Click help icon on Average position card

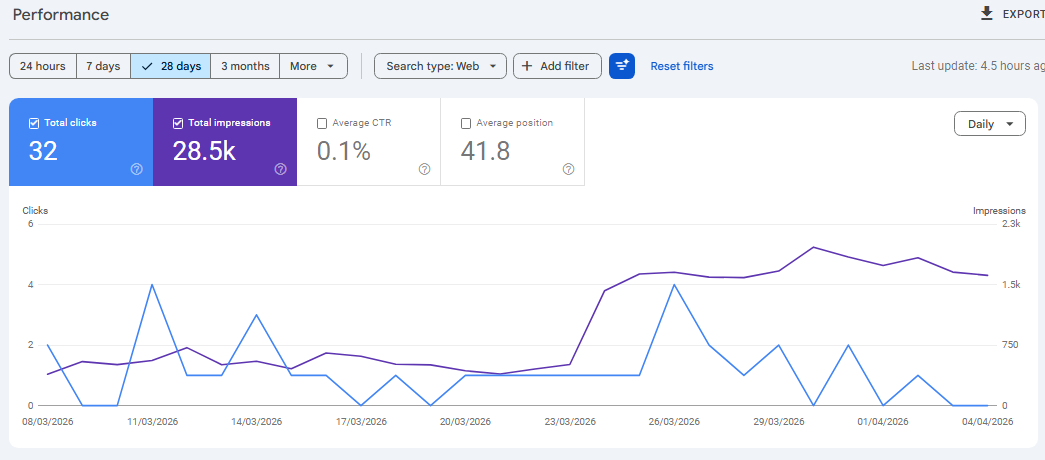tap(568, 169)
